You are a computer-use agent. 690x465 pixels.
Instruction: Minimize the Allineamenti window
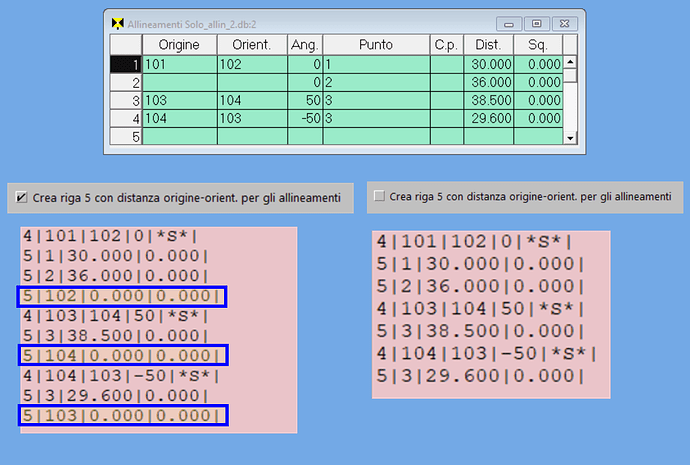coord(509,24)
